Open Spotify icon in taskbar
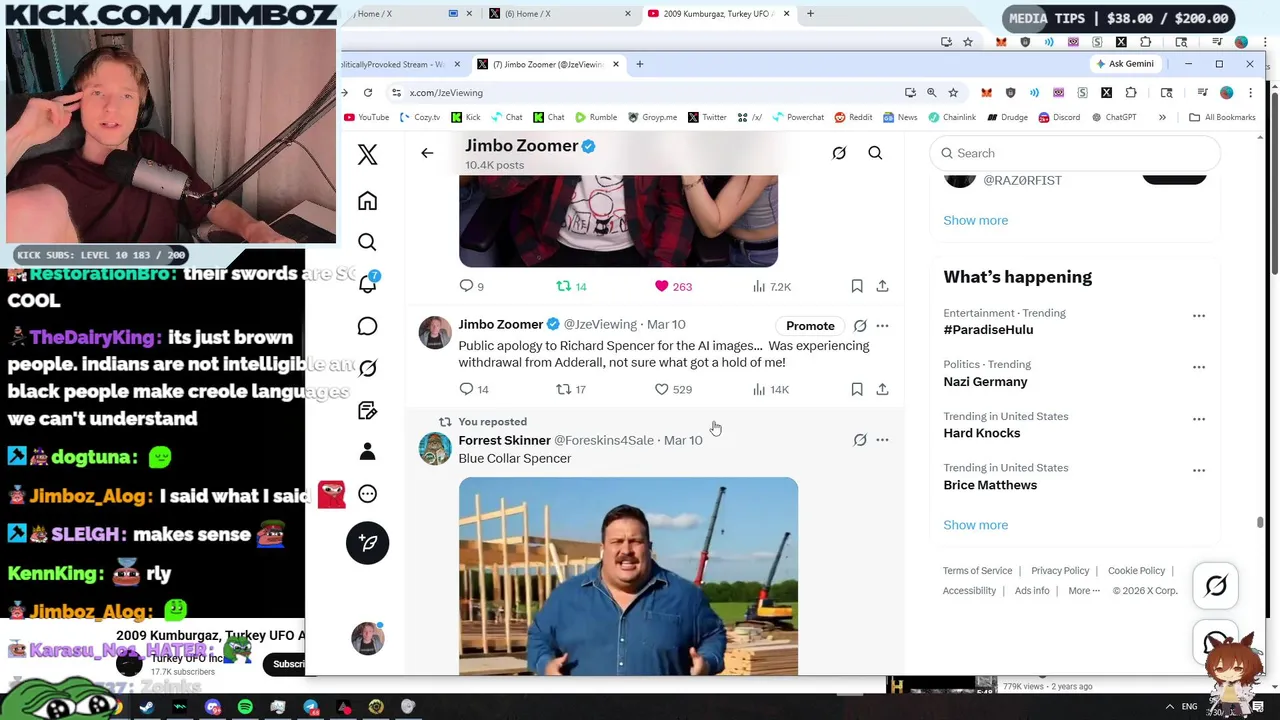1280x720 pixels. coord(245,708)
